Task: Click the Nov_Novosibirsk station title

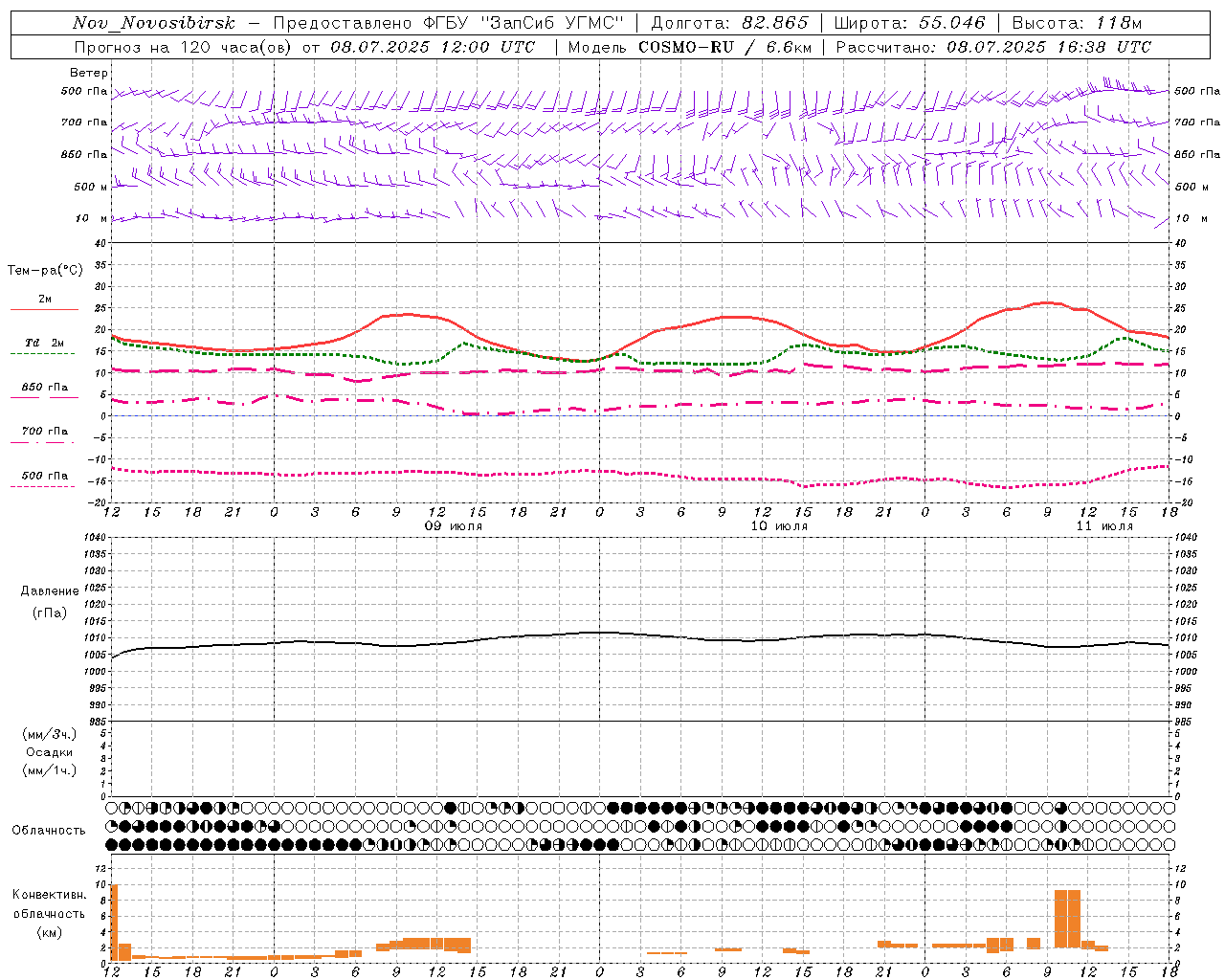Action: (x=154, y=24)
